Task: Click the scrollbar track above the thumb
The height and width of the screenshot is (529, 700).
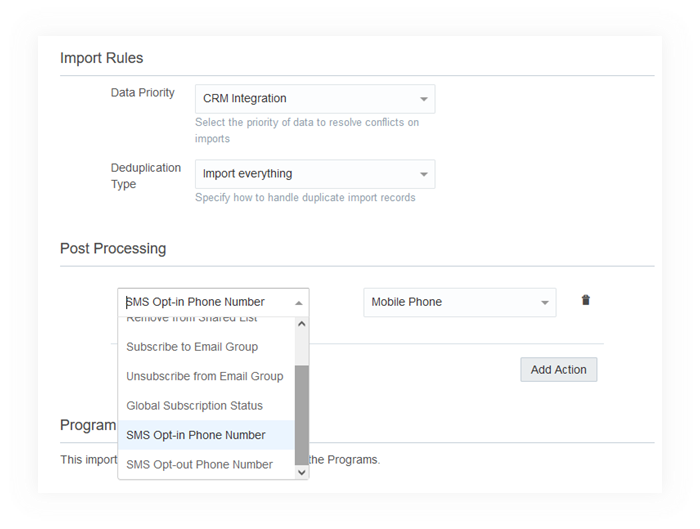Action: pyautogui.click(x=302, y=348)
